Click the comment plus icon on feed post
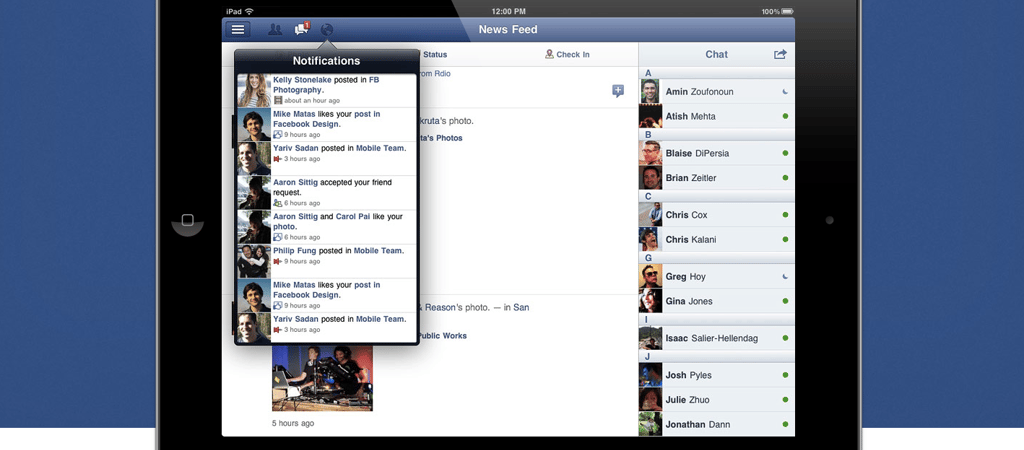The height and width of the screenshot is (450, 1024). coord(618,91)
